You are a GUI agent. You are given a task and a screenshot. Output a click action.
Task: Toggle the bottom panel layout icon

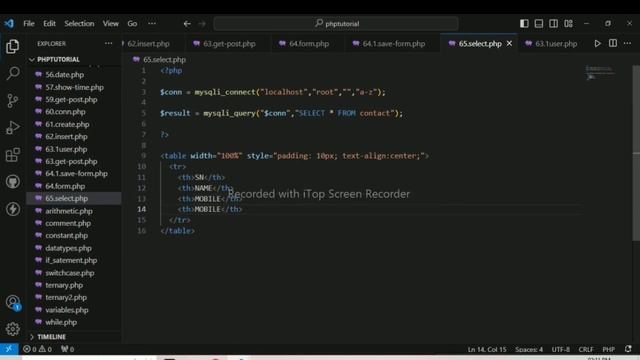point(539,24)
